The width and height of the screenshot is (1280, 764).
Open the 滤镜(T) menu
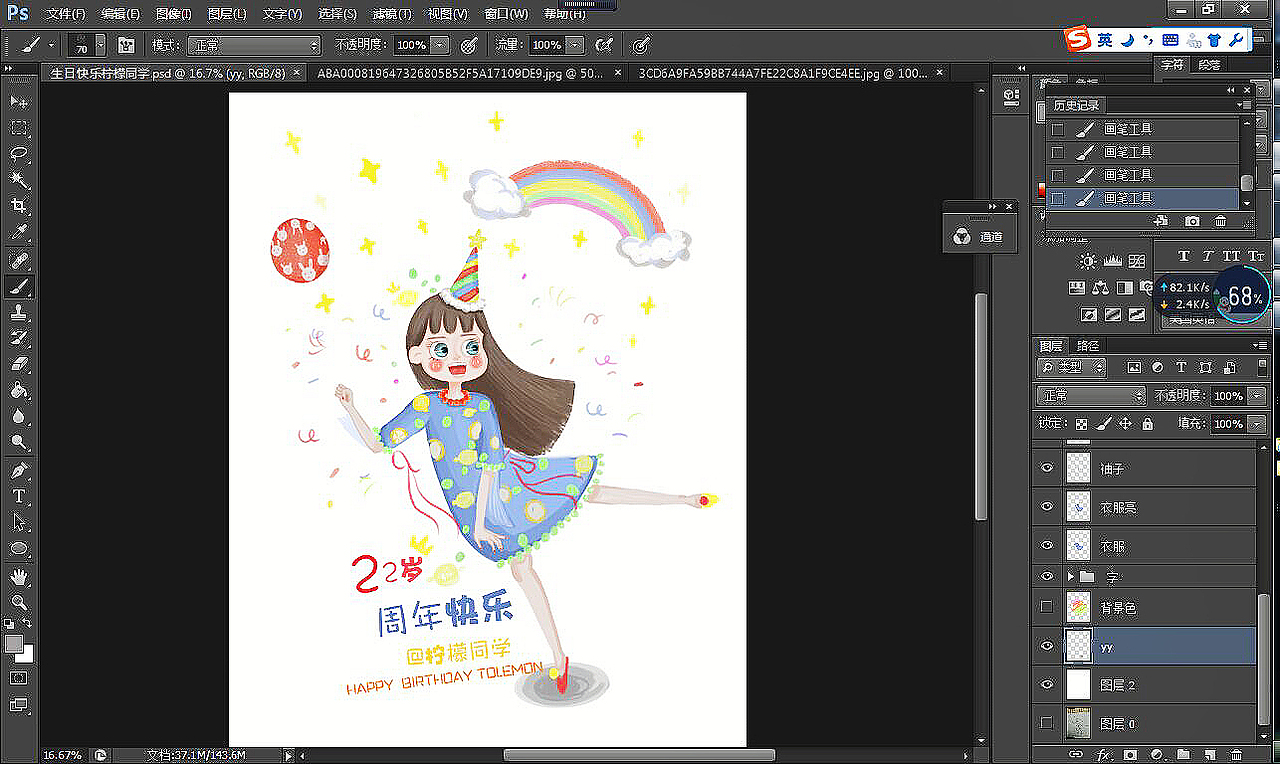tap(391, 14)
